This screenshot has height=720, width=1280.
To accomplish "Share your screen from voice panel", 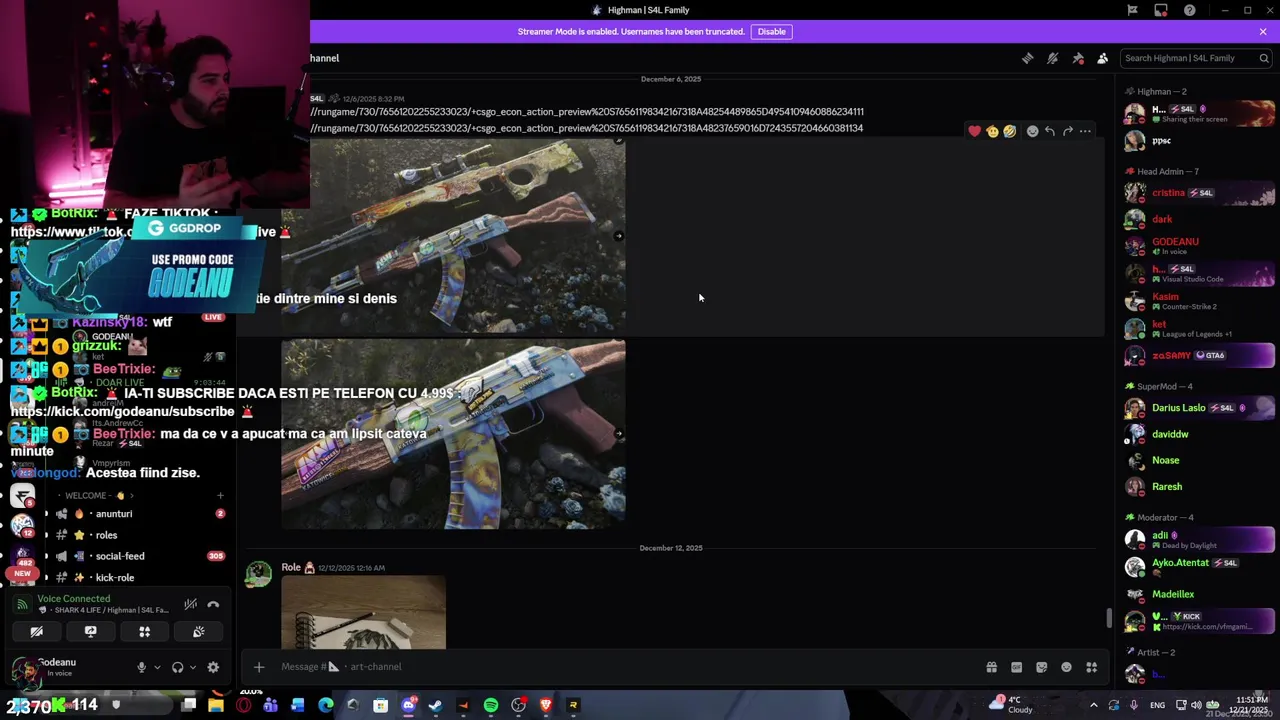I will [90, 632].
